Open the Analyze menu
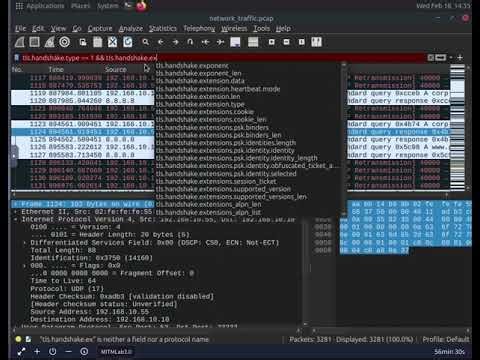 131,29
